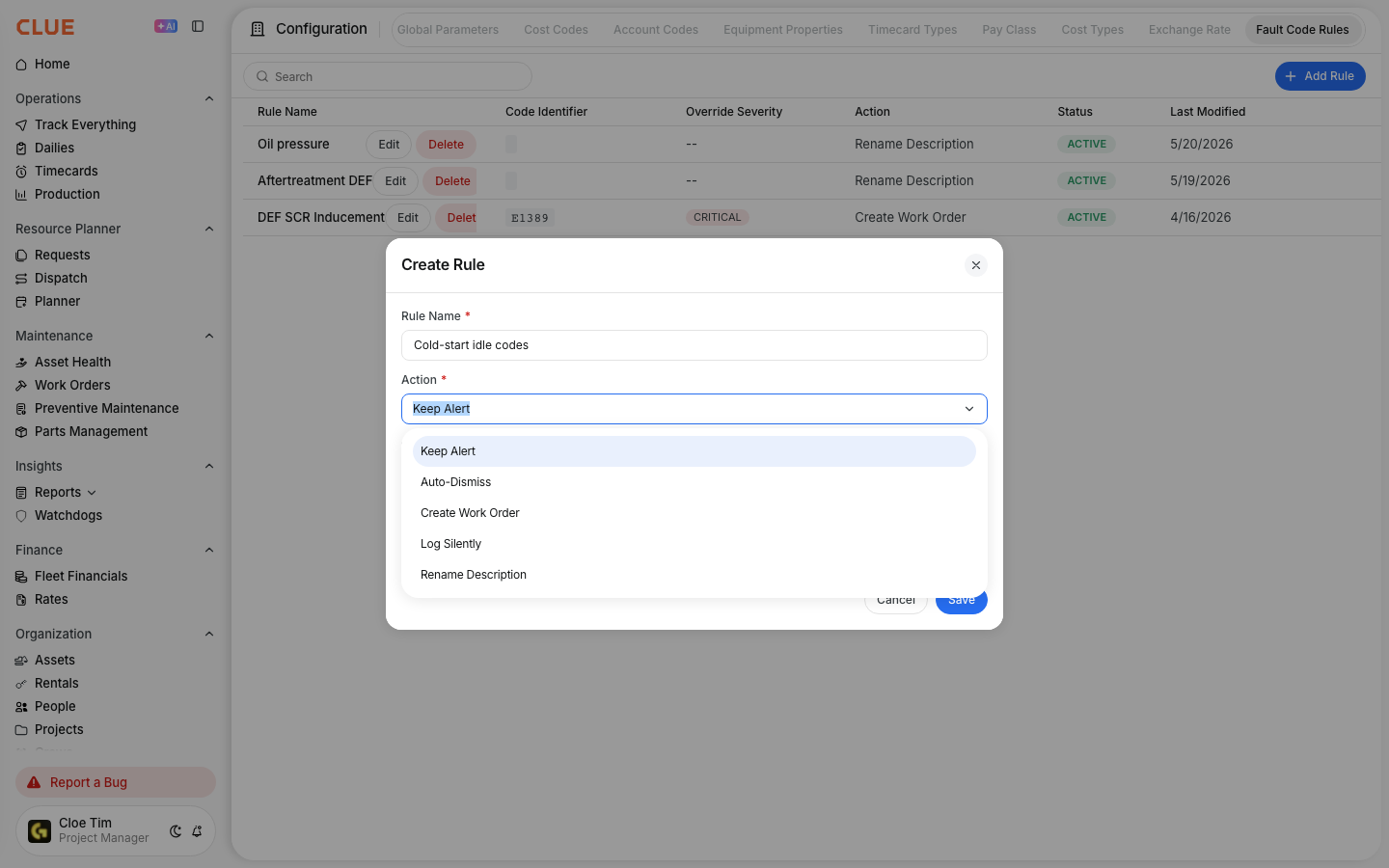The width and height of the screenshot is (1389, 868).
Task: Open the Exchange Rate tab
Action: (1189, 30)
